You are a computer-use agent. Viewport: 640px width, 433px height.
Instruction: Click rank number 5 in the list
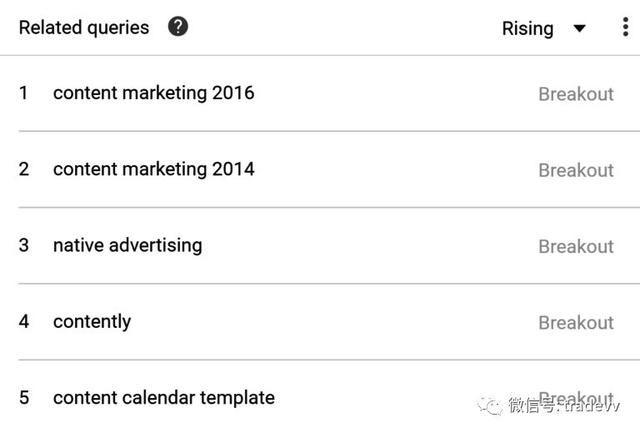24,397
